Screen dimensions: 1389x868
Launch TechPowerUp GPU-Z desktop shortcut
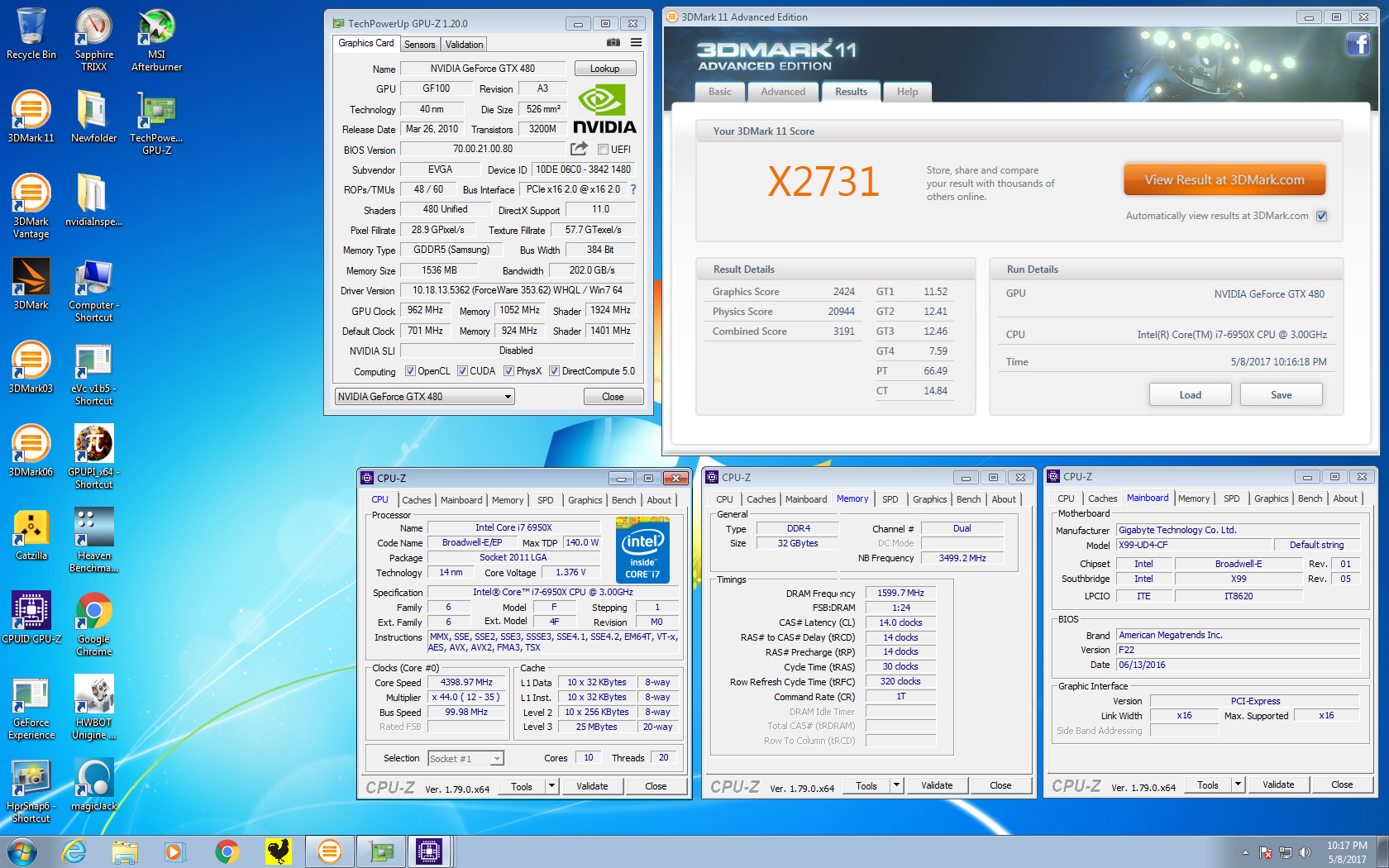pos(156,122)
